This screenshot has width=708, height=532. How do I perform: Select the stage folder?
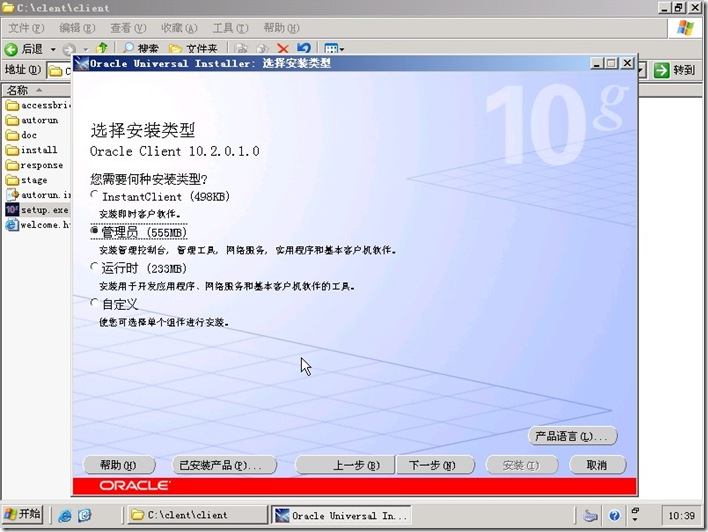coord(27,180)
